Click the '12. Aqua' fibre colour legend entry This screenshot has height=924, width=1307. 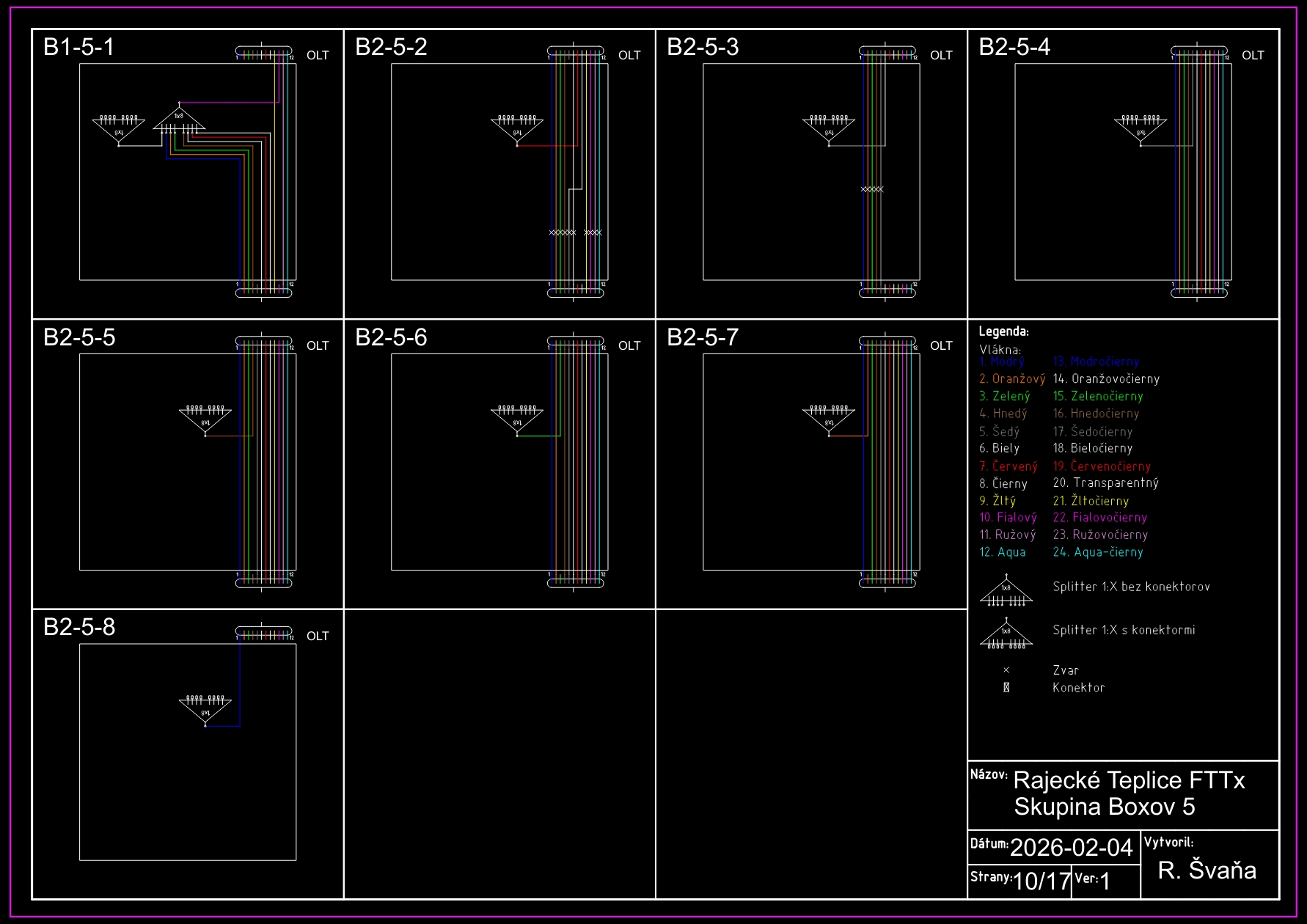tap(1003, 552)
